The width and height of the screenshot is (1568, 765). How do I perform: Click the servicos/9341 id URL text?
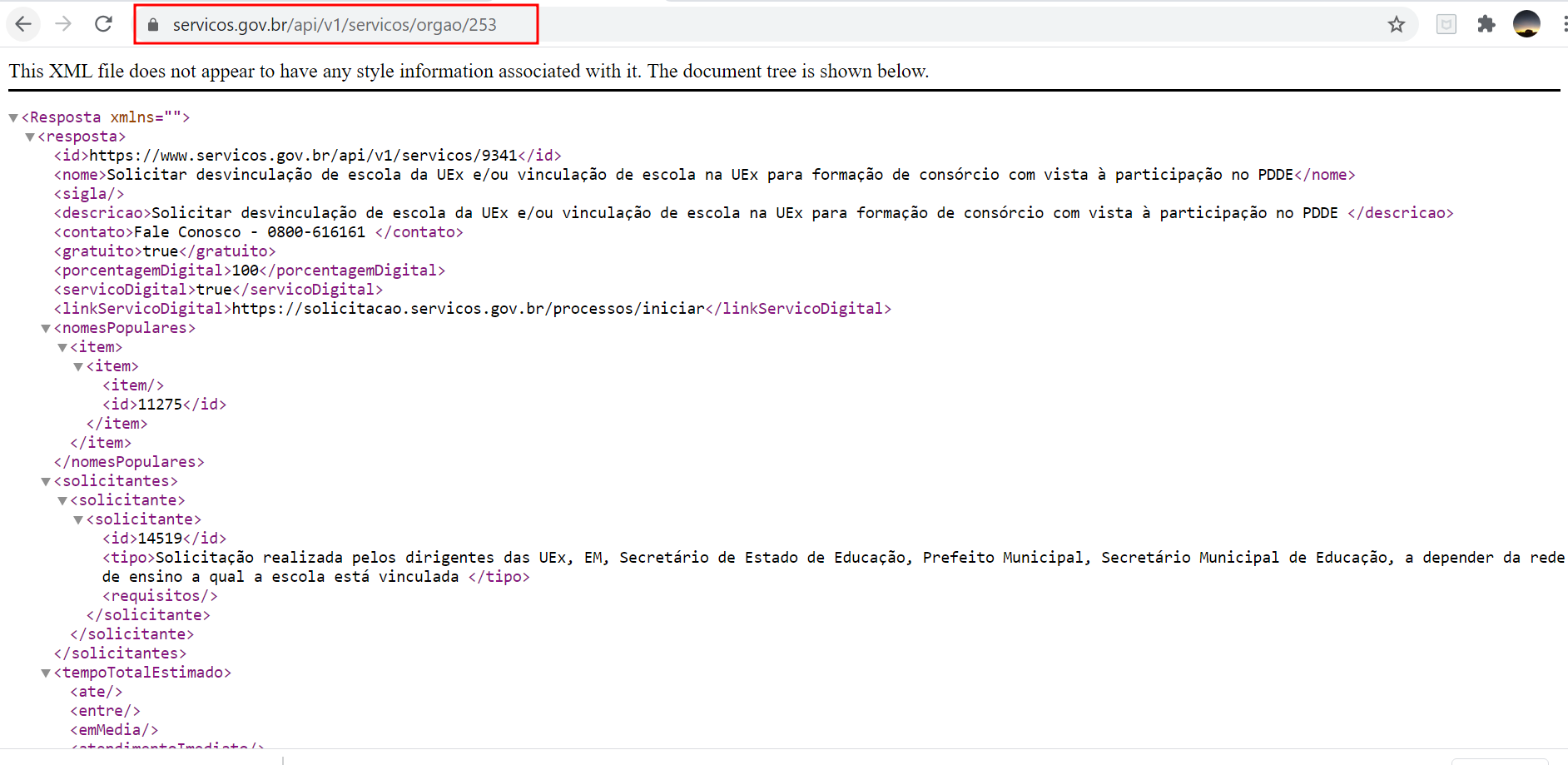303,156
